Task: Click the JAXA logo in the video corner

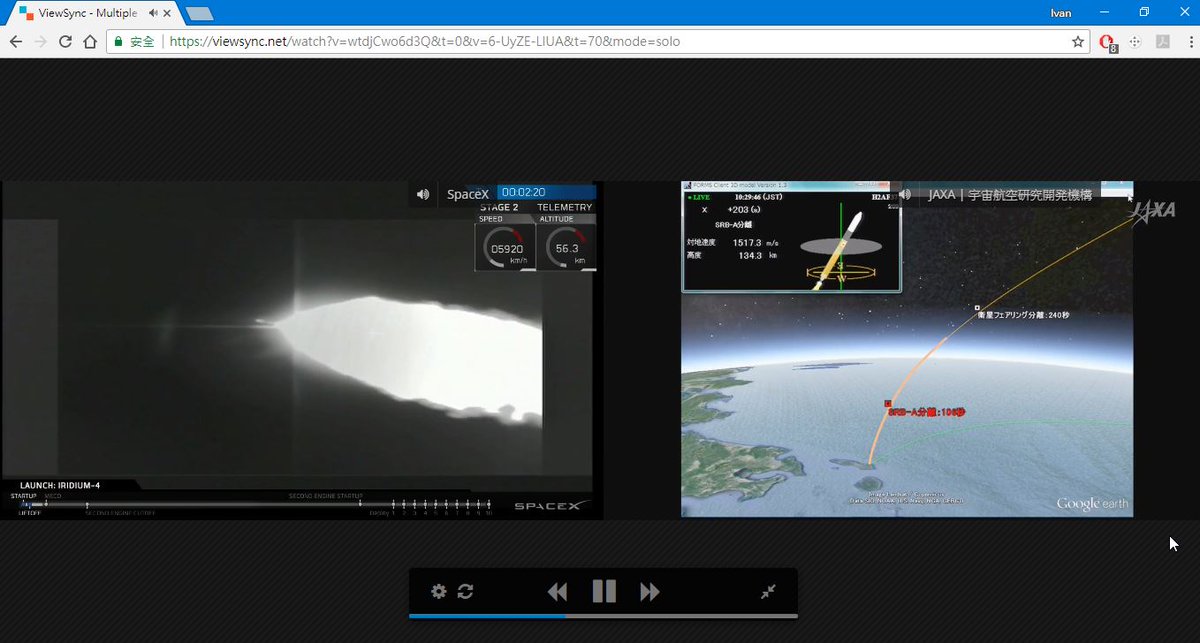Action: pos(1152,211)
